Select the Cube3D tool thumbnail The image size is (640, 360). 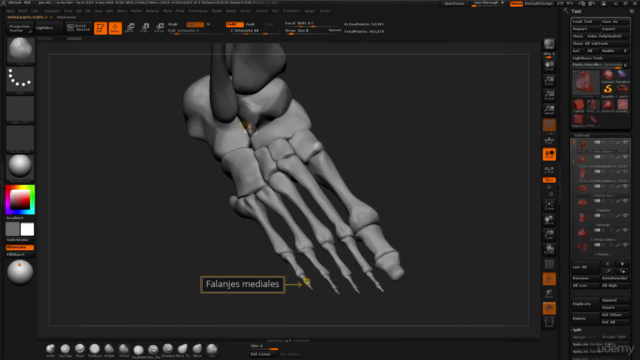click(x=578, y=105)
